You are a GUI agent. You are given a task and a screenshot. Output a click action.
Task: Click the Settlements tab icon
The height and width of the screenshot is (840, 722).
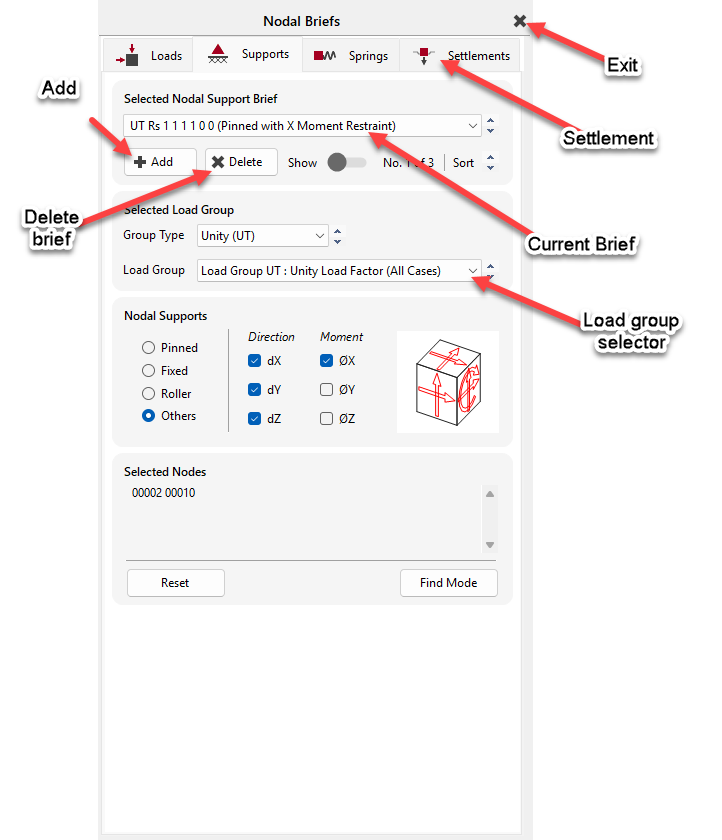pos(424,55)
